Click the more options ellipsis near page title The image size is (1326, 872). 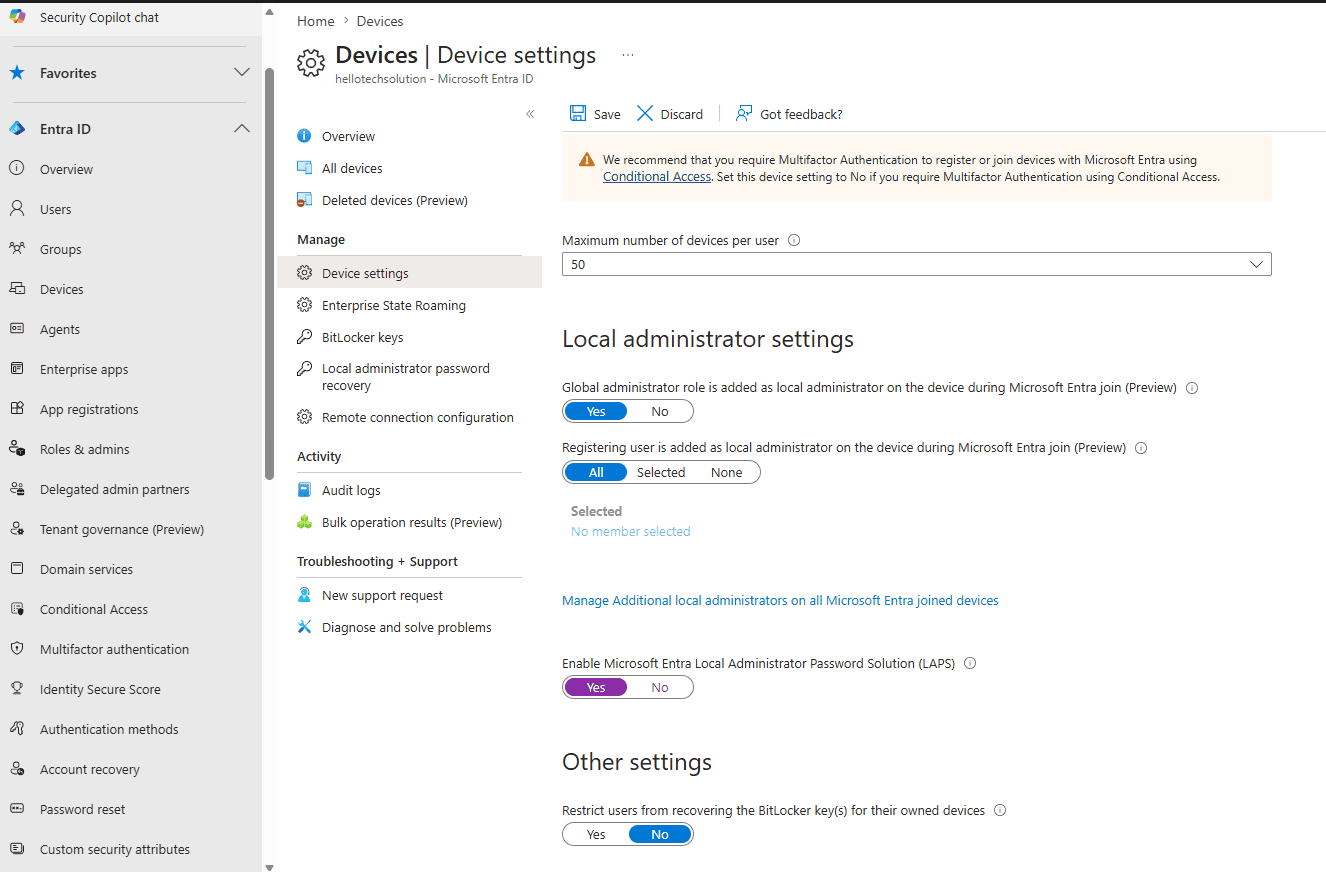628,55
